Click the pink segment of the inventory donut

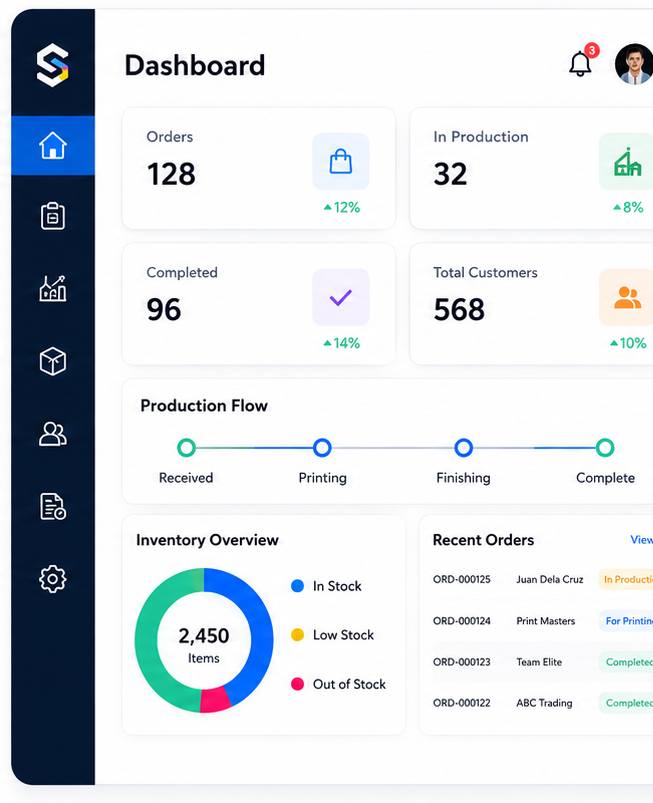(215, 700)
